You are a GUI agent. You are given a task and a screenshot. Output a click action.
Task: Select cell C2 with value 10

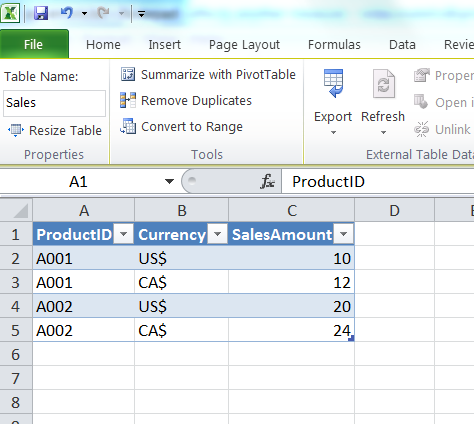292,258
